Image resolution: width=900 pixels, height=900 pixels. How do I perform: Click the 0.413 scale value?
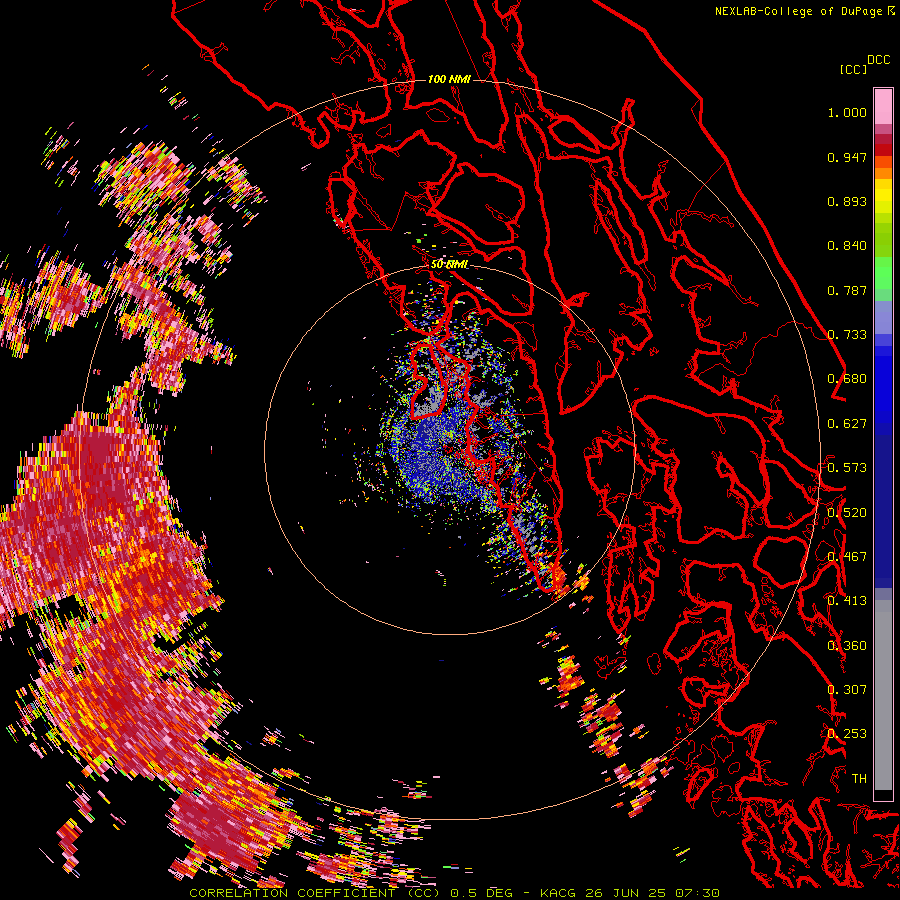click(847, 601)
